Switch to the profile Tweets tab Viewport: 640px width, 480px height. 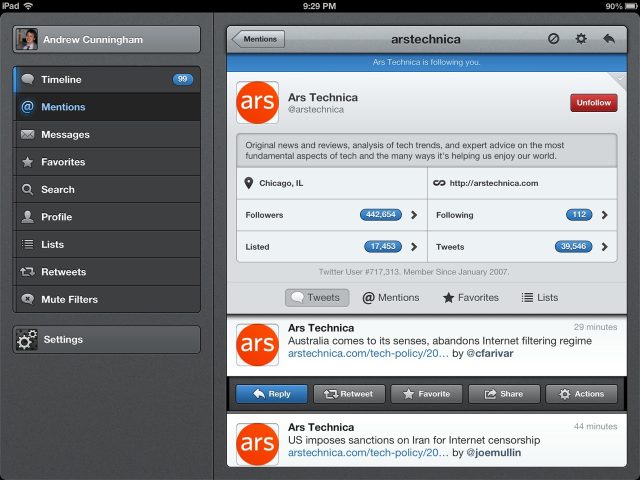[317, 298]
